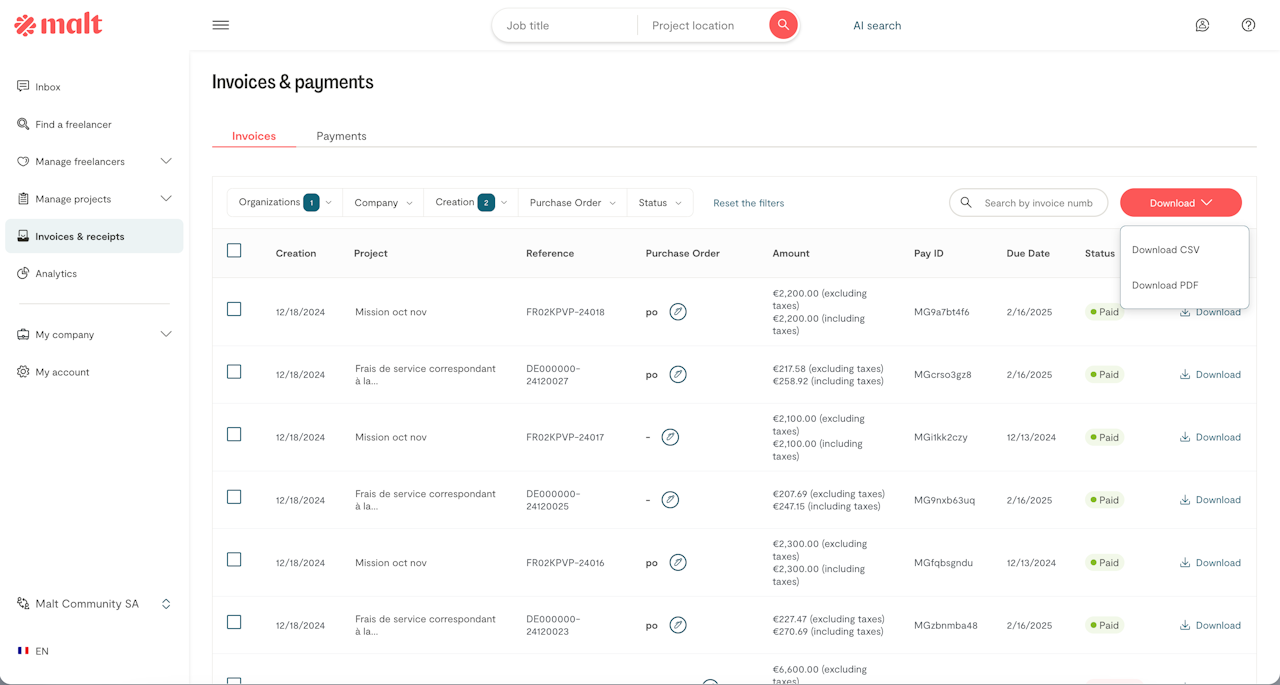Click the Malt logo
1280x685 pixels.
tap(59, 25)
